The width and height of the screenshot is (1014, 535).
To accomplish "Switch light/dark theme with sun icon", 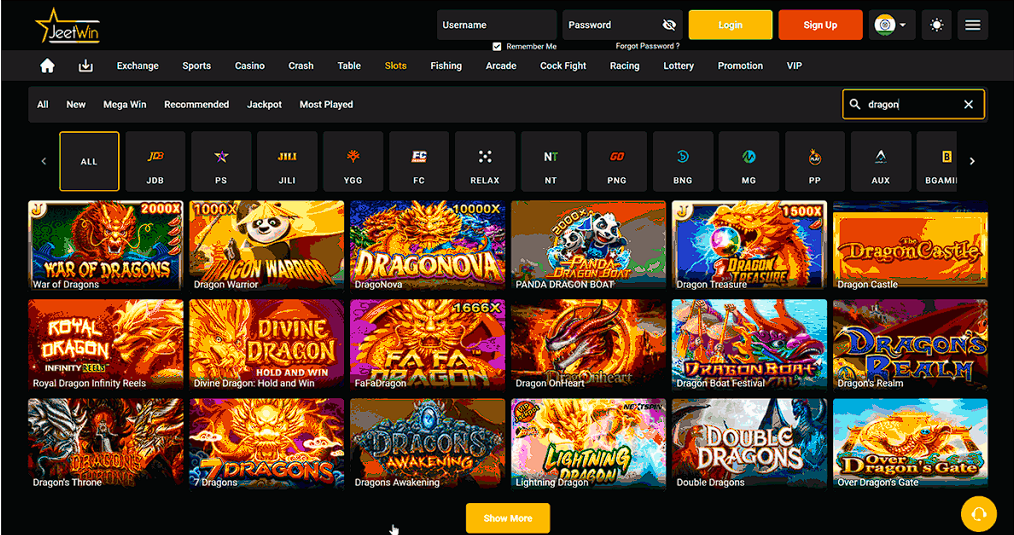I will (936, 25).
